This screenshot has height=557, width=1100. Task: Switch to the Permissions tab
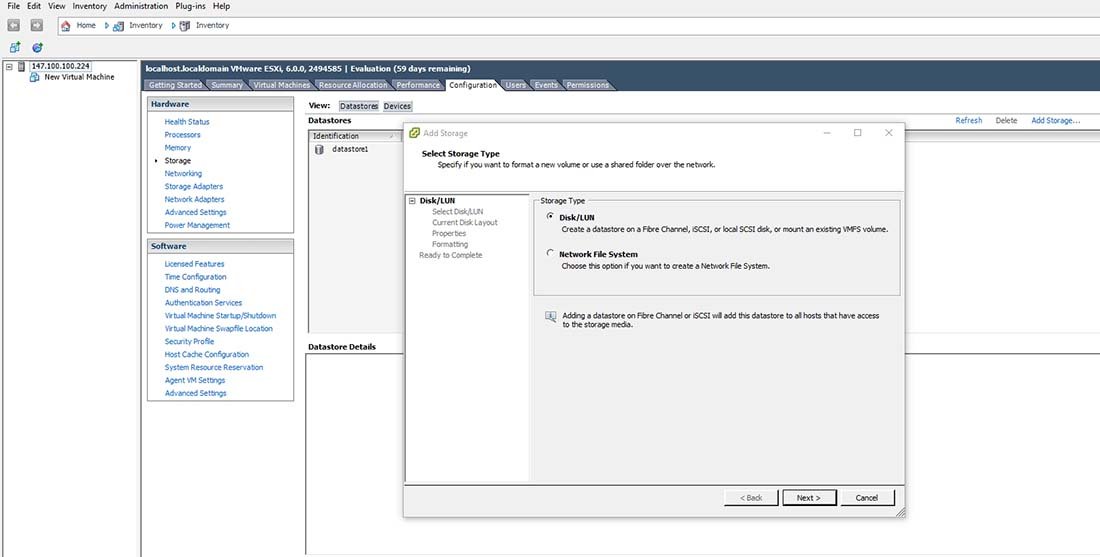click(588, 85)
